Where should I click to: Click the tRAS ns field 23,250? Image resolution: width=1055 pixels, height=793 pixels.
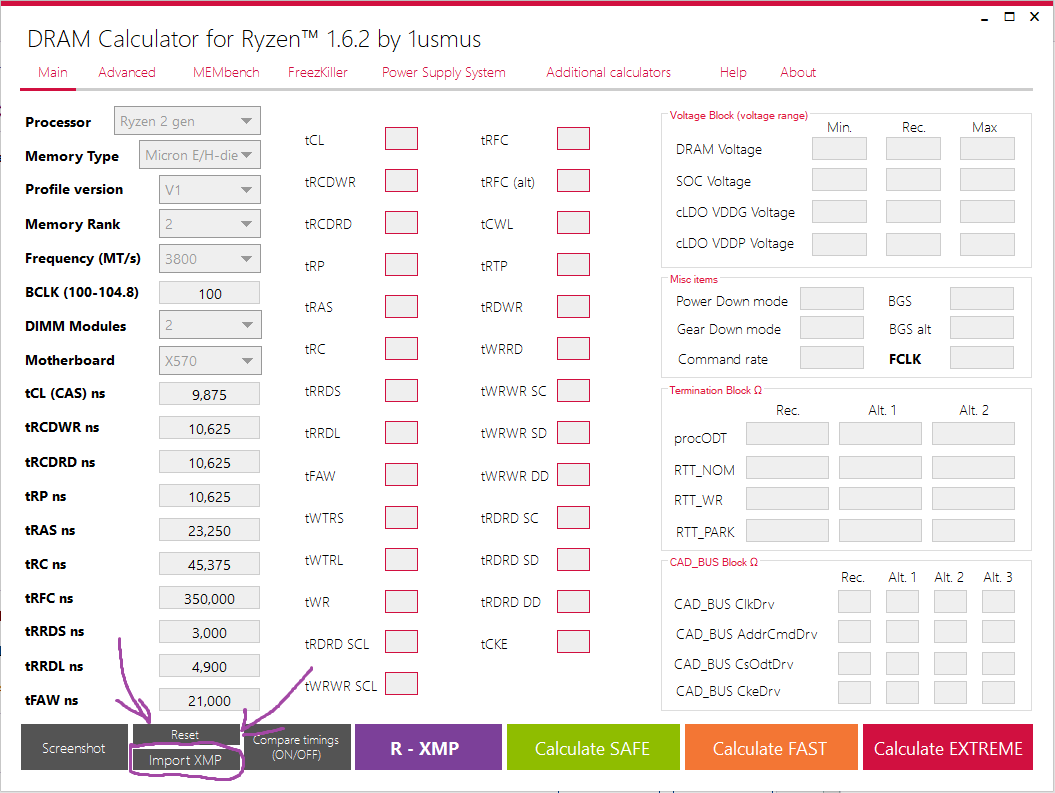[209, 531]
